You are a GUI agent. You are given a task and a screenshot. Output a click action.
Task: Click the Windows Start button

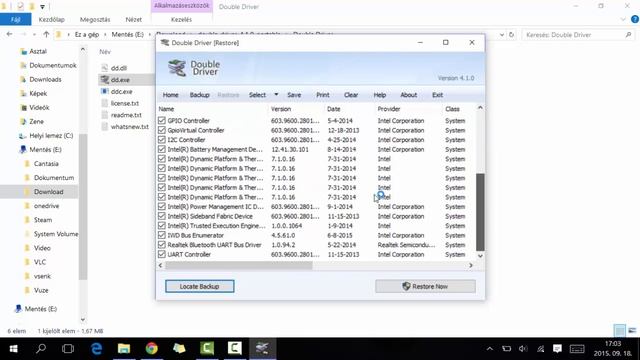[x=13, y=349]
